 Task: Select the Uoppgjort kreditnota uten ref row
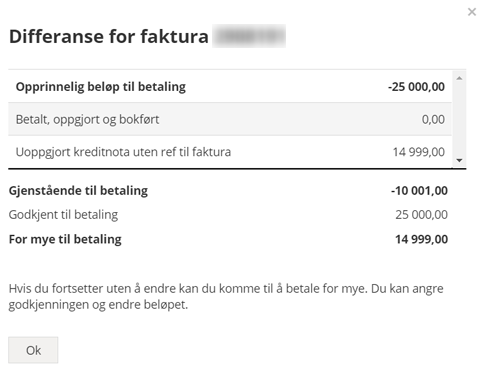point(230,152)
